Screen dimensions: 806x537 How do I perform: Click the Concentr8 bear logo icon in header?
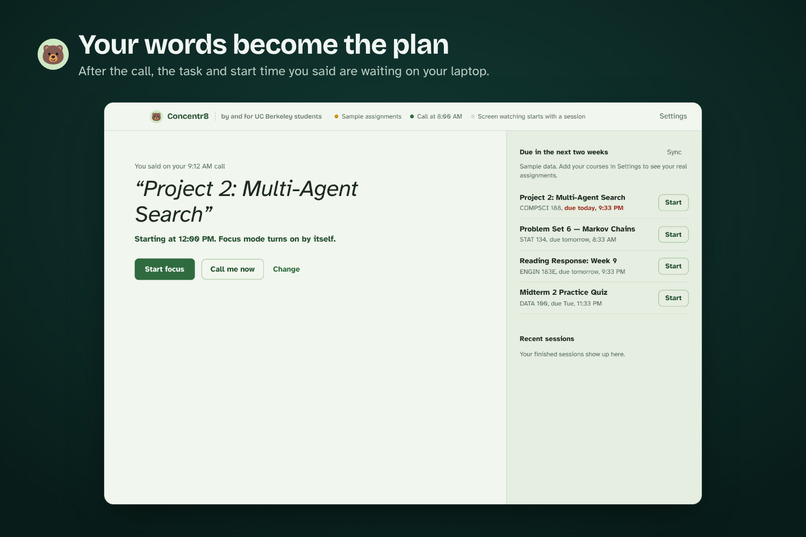(156, 117)
